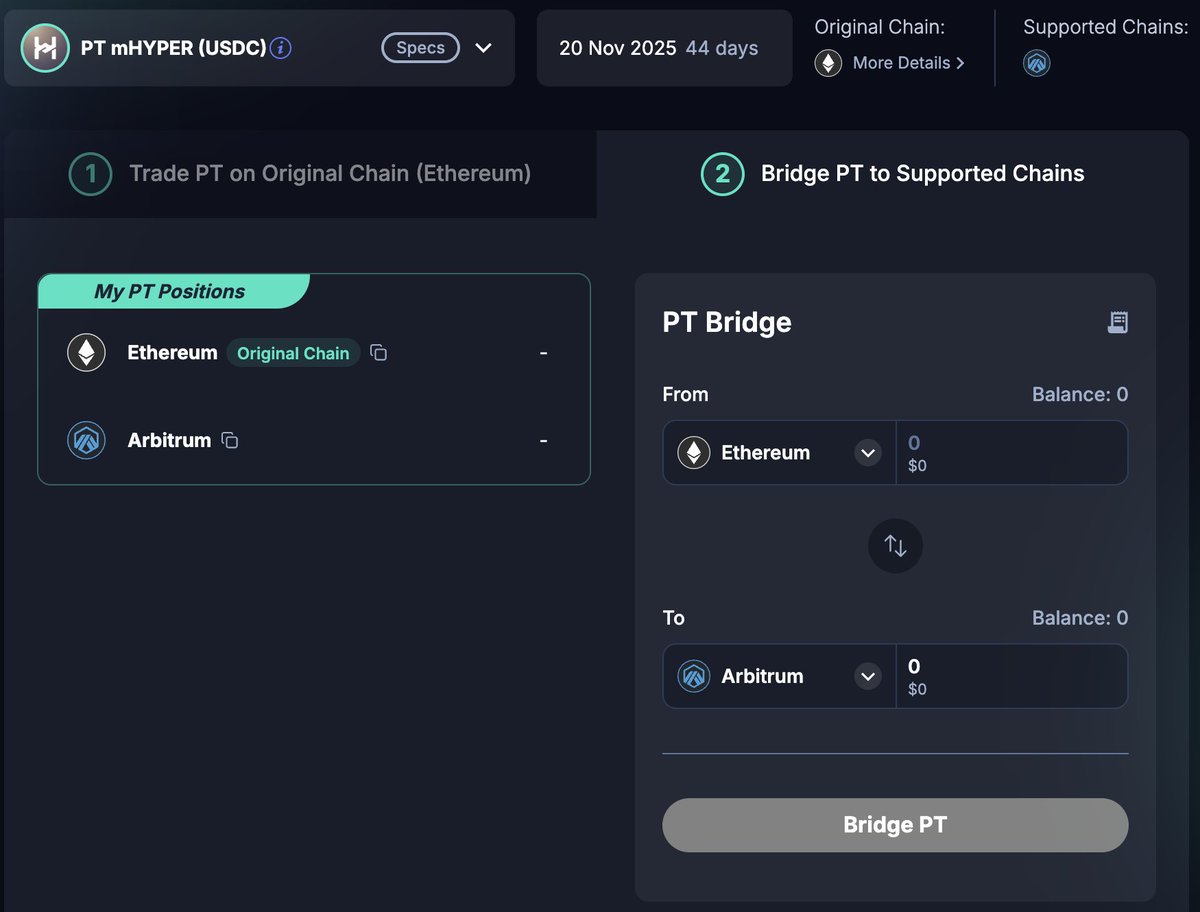The image size is (1200, 912).
Task: Open bridge history icon in PT Bridge header
Action: 1118,322
